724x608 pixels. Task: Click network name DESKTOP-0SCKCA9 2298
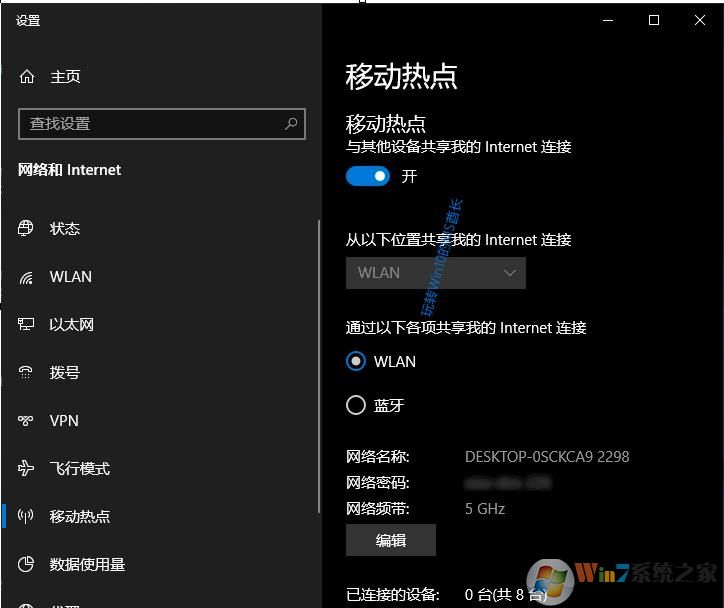coord(547,457)
